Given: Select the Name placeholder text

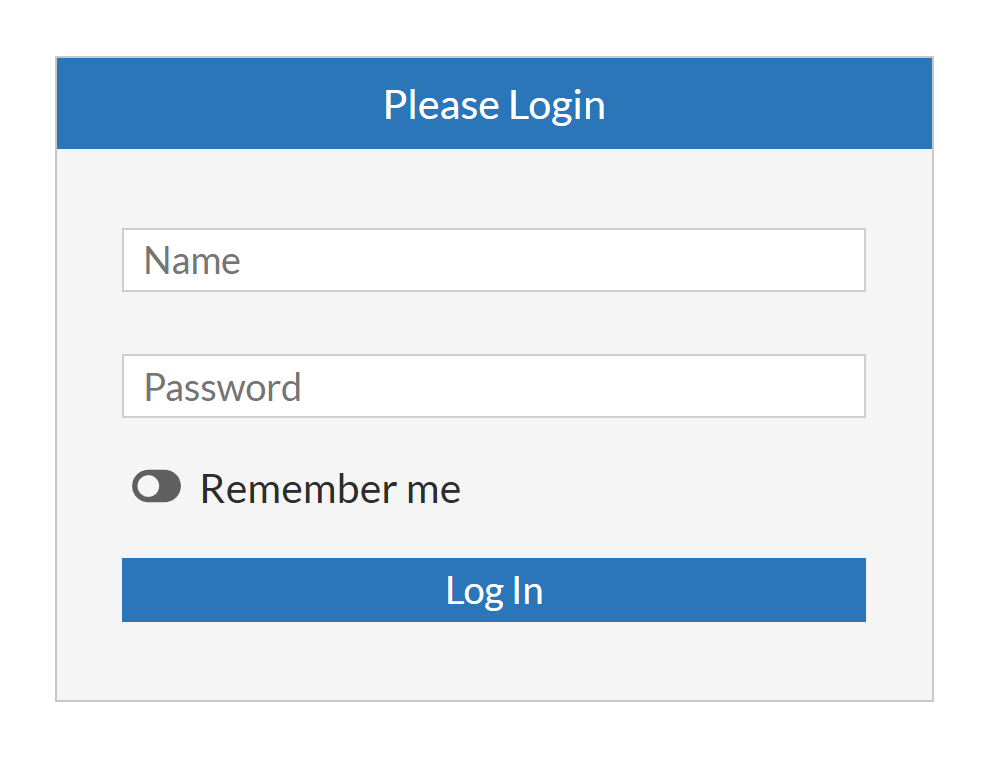Looking at the screenshot, I should [x=192, y=261].
